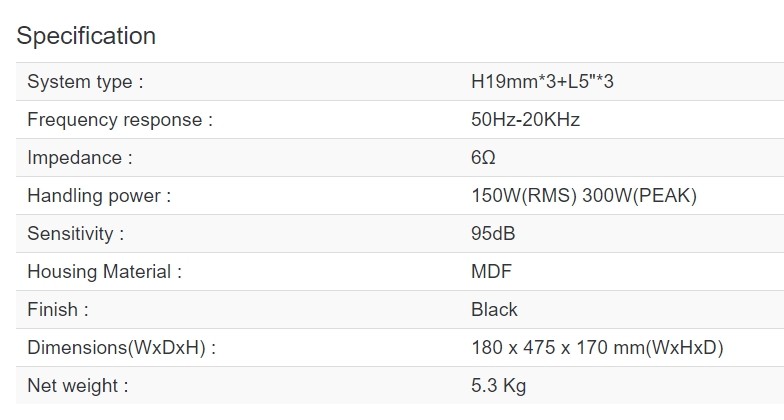Select the Impedance label
This screenshot has height=420, width=784.
pos(79,158)
